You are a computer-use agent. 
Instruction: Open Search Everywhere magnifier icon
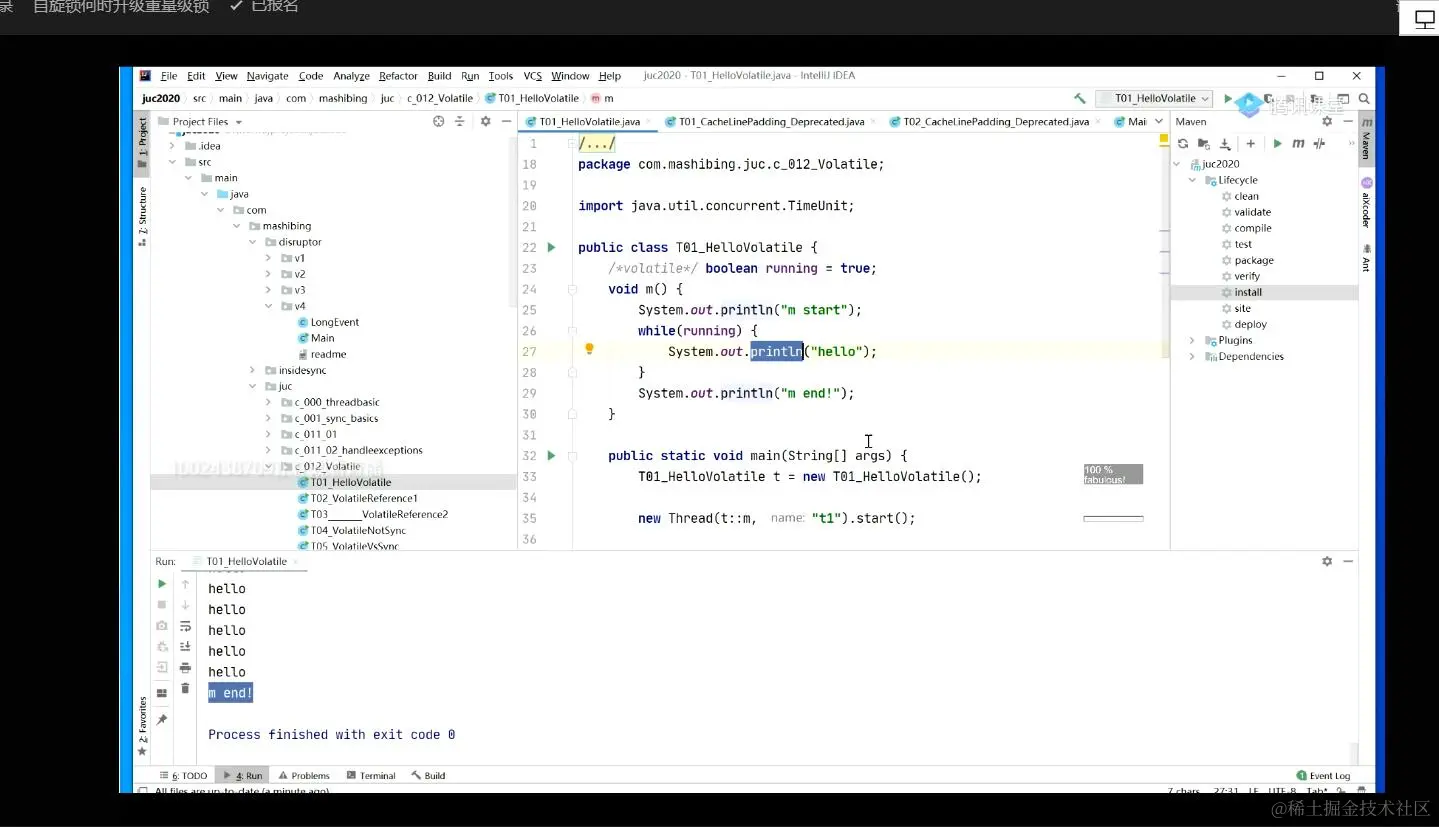point(1364,98)
